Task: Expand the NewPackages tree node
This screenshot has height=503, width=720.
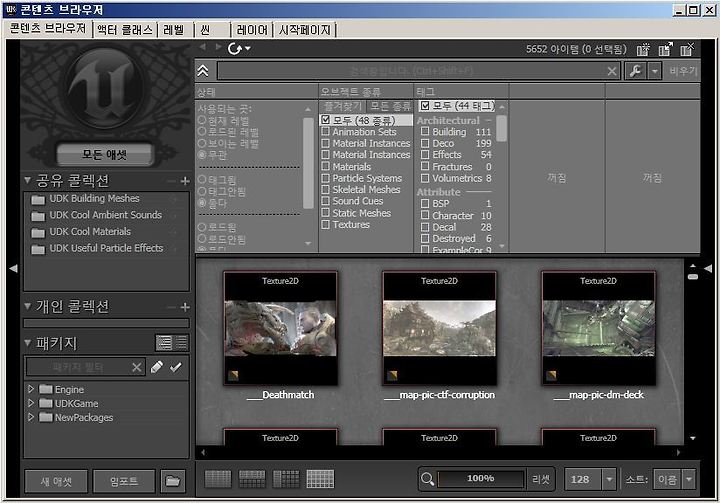Action: coord(31,417)
